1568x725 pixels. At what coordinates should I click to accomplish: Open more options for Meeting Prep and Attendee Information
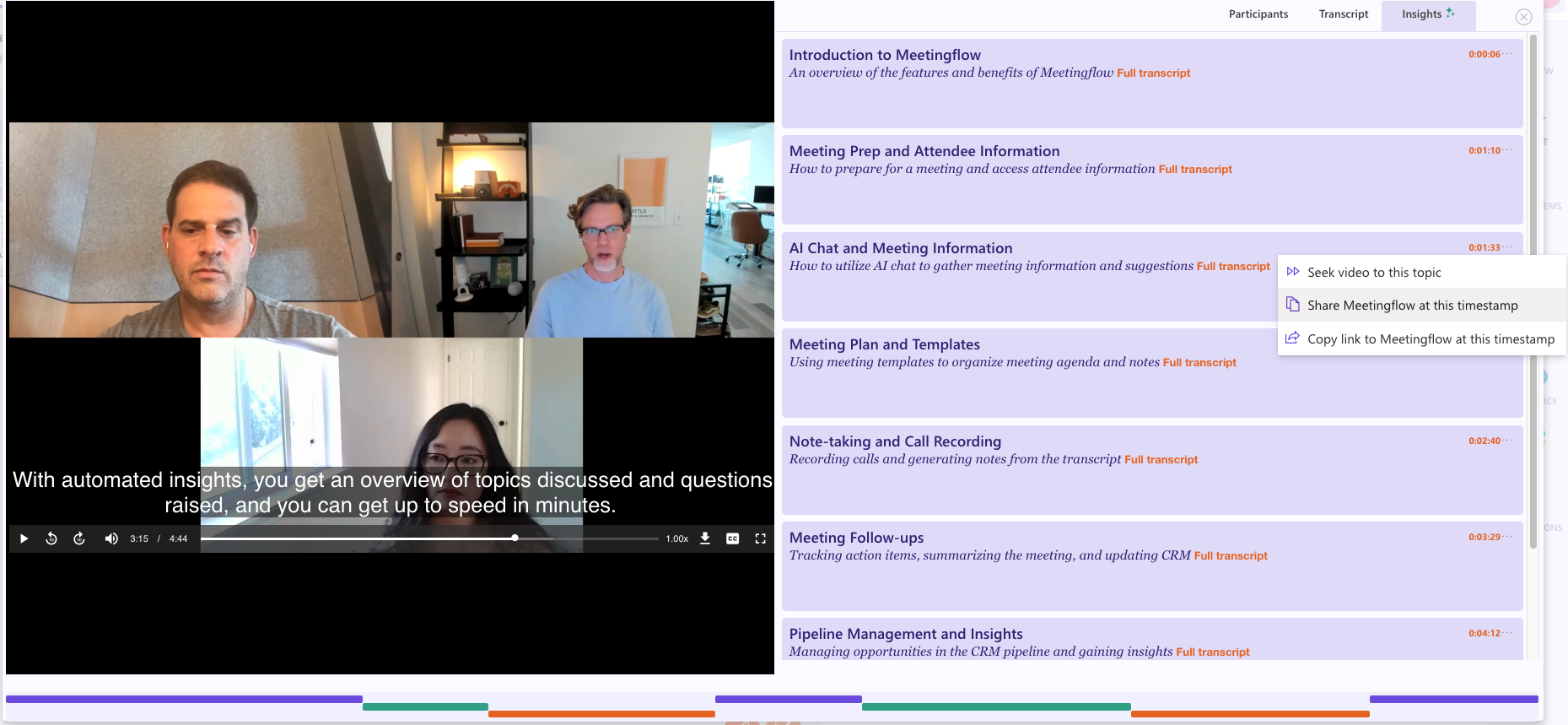[1508, 150]
